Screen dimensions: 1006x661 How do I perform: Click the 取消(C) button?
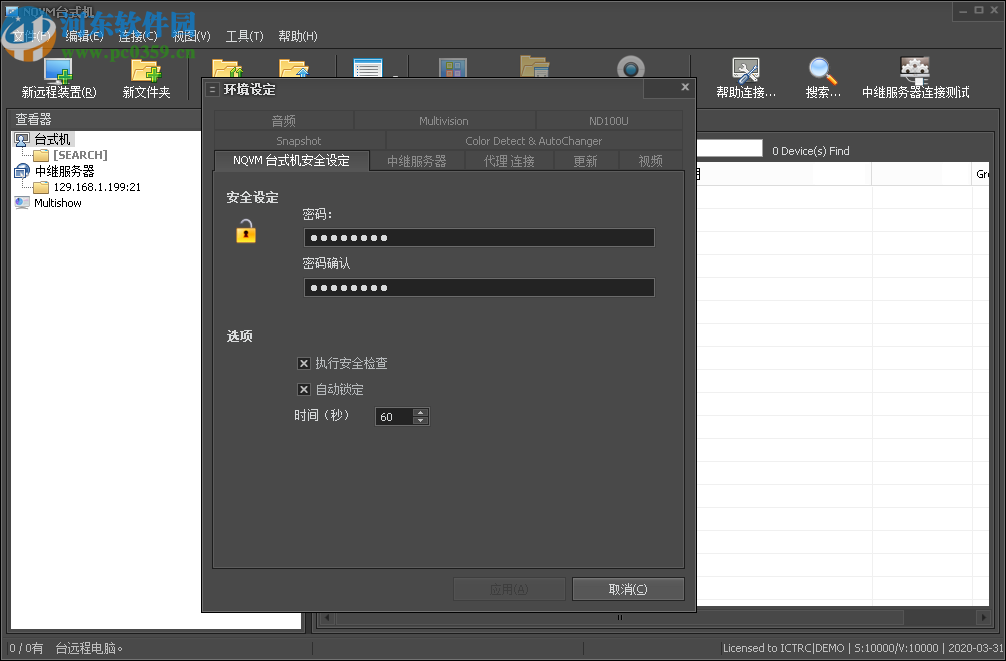(x=628, y=589)
